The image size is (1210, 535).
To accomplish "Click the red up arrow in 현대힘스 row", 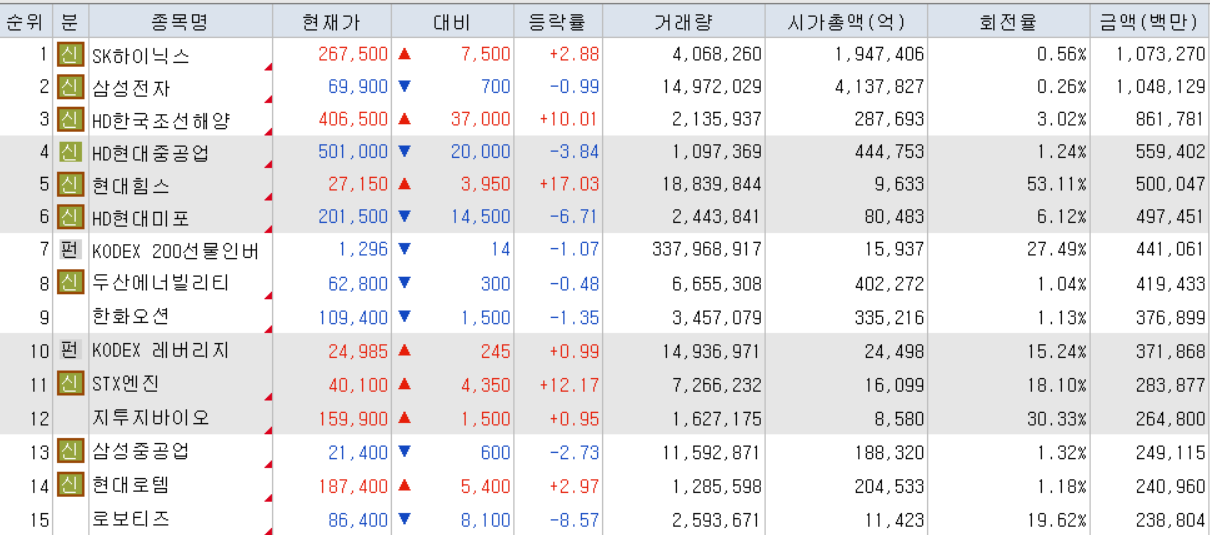I will point(404,185).
